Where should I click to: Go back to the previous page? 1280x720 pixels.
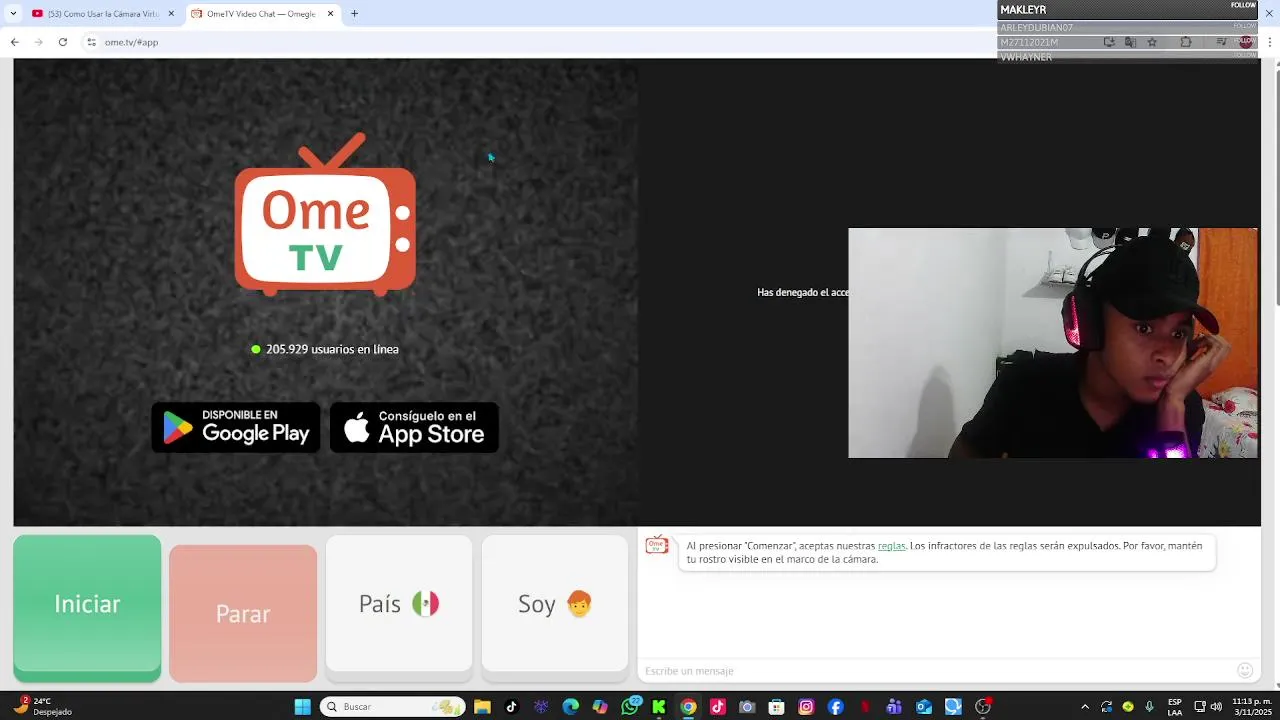[14, 42]
